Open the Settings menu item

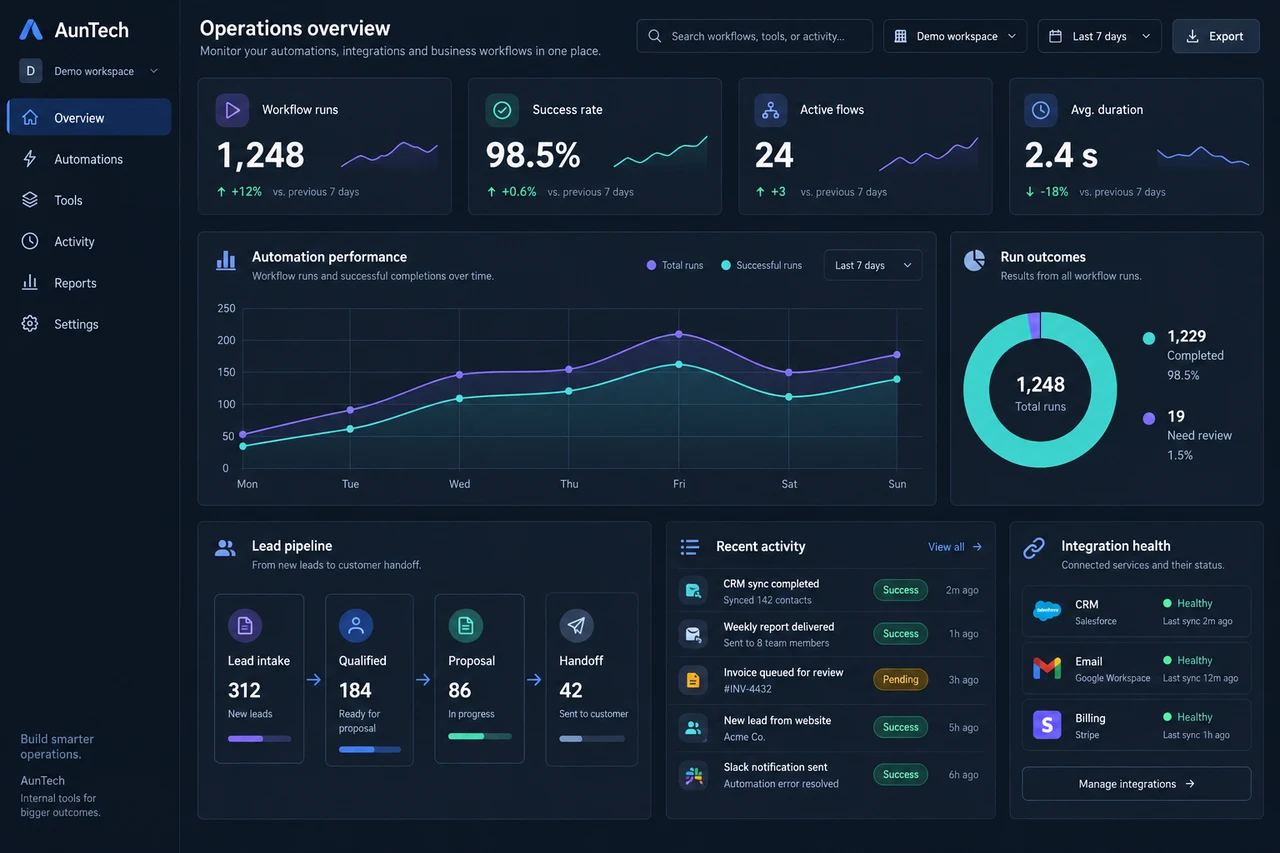click(89, 324)
